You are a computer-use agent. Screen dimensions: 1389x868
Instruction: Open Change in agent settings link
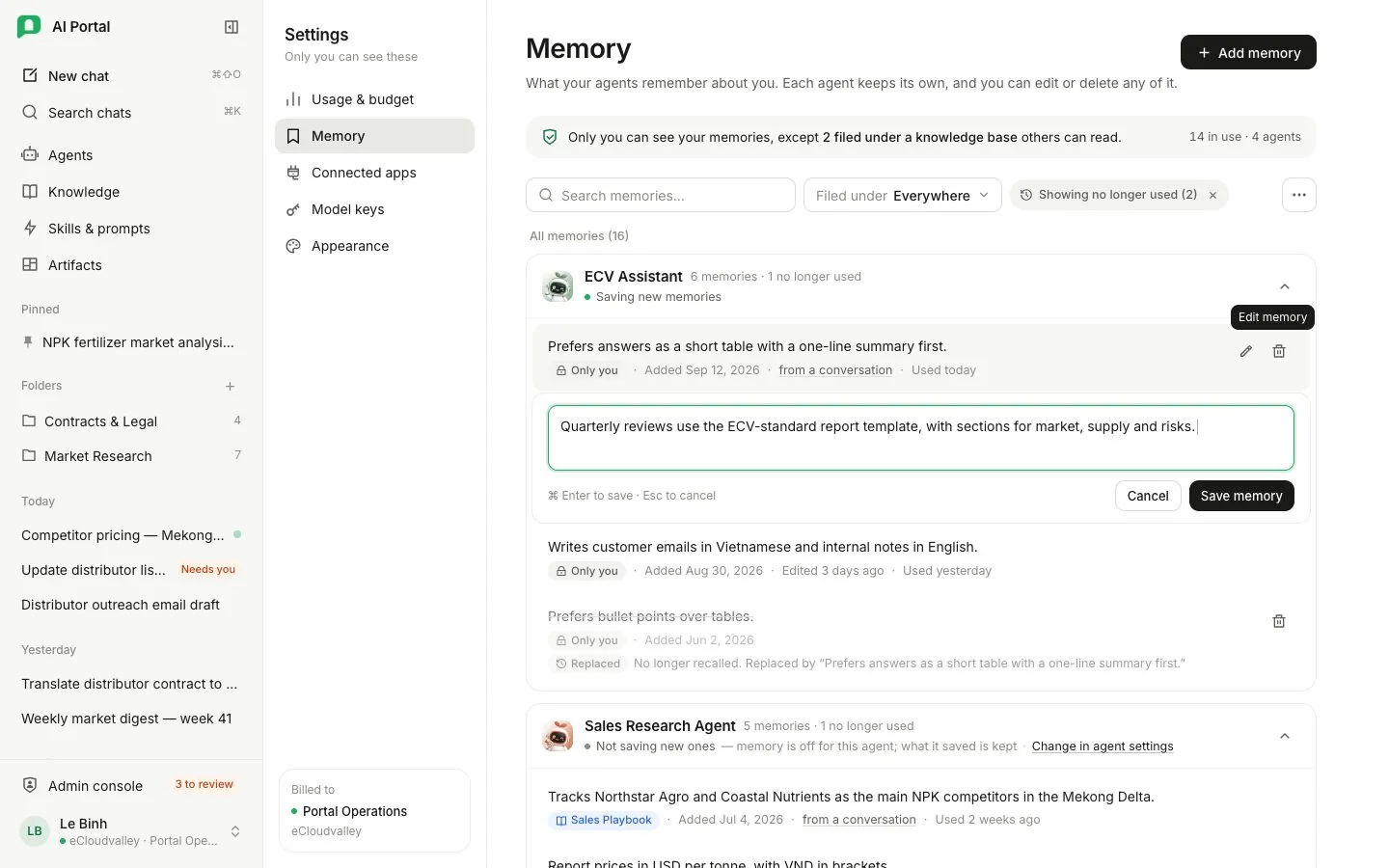(1103, 746)
